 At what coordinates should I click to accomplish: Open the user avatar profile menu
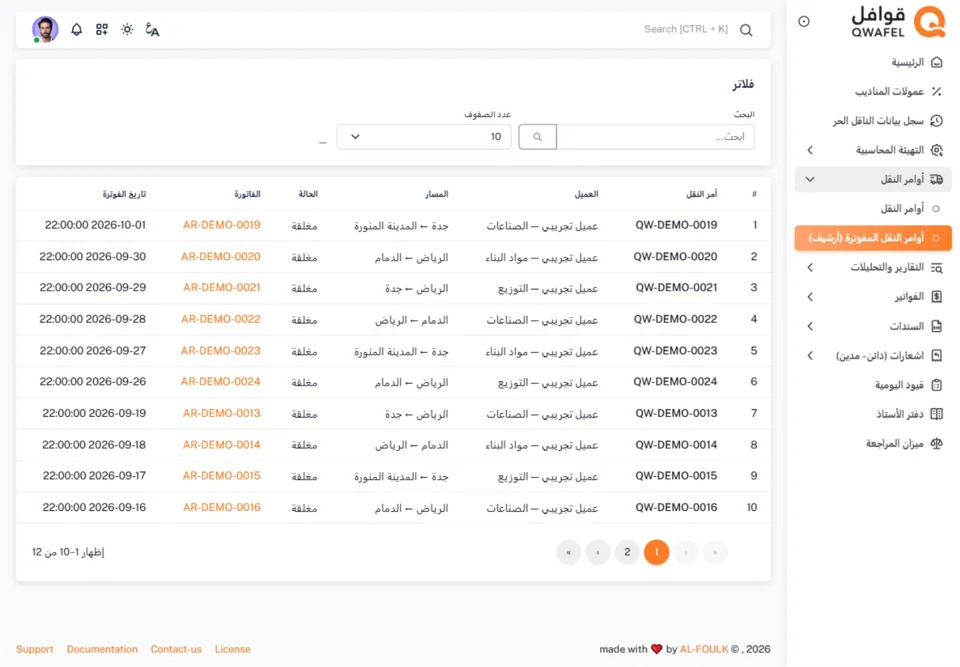[x=45, y=29]
